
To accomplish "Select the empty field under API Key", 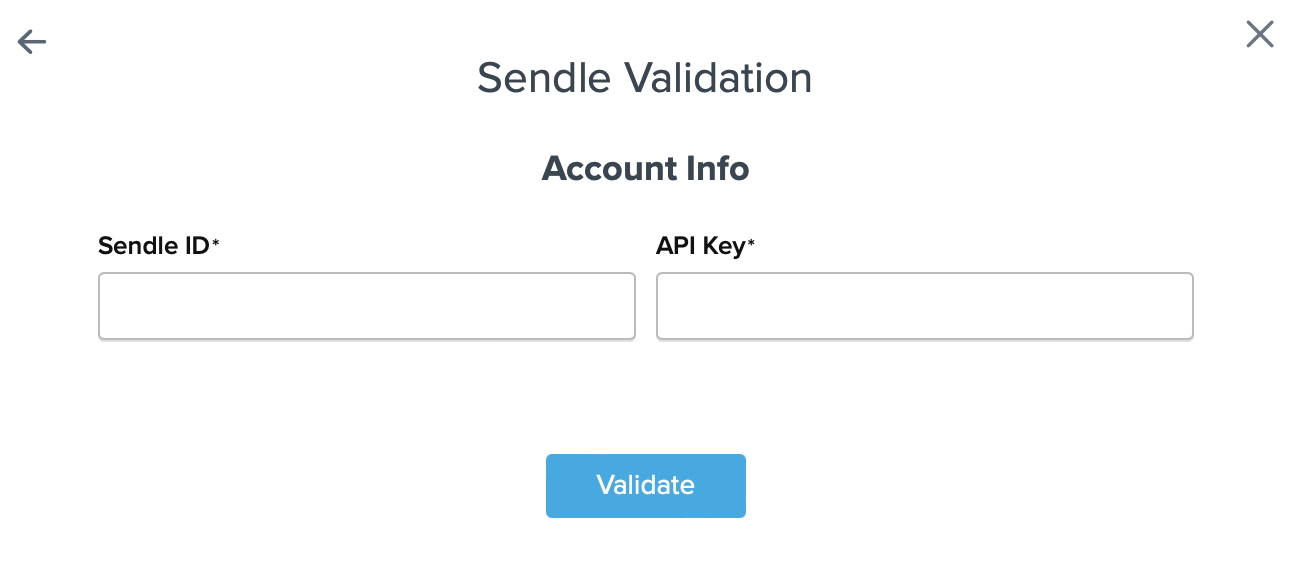I will point(924,306).
